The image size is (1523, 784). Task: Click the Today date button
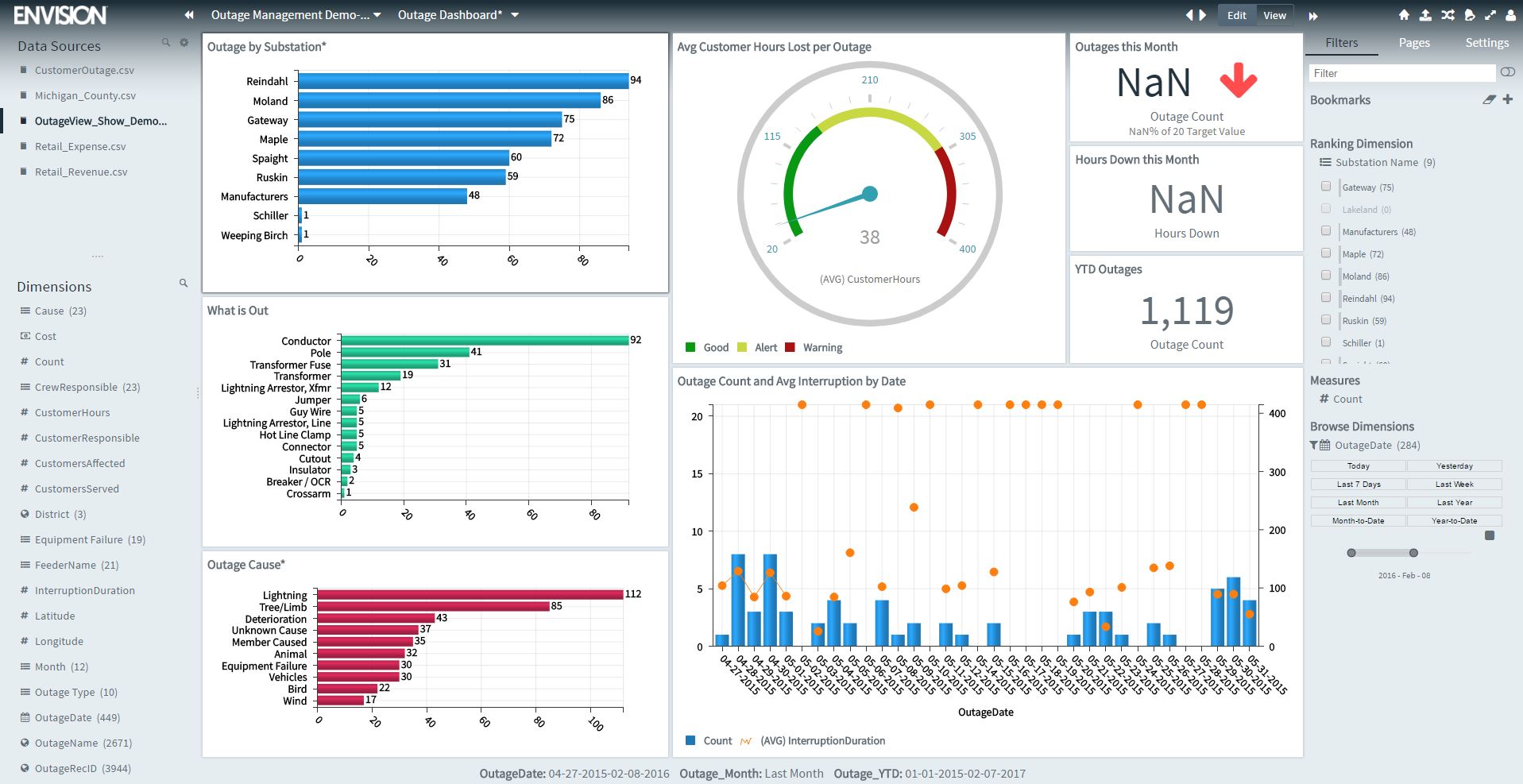pos(1358,466)
